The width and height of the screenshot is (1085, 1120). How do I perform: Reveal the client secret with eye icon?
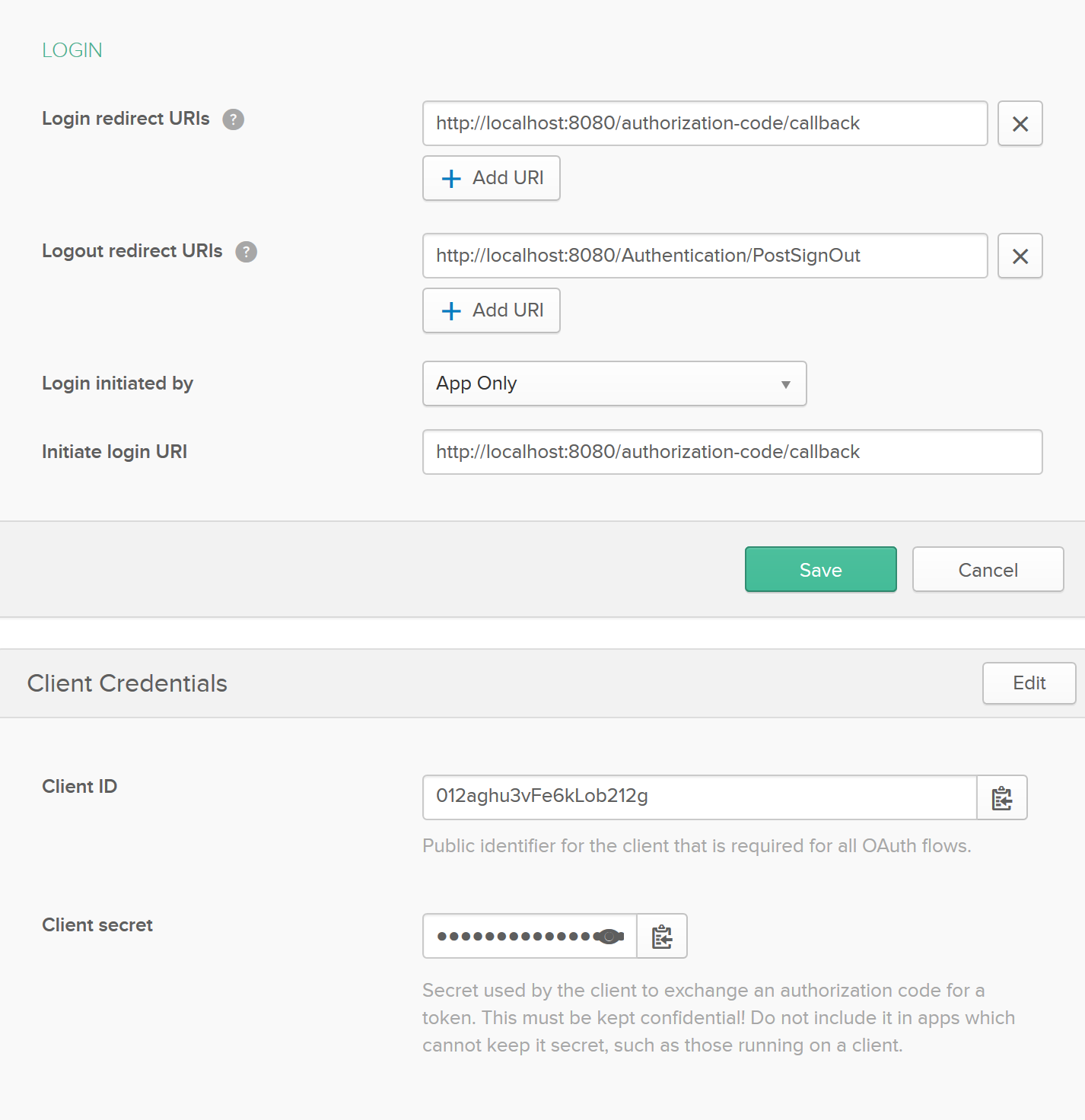609,936
